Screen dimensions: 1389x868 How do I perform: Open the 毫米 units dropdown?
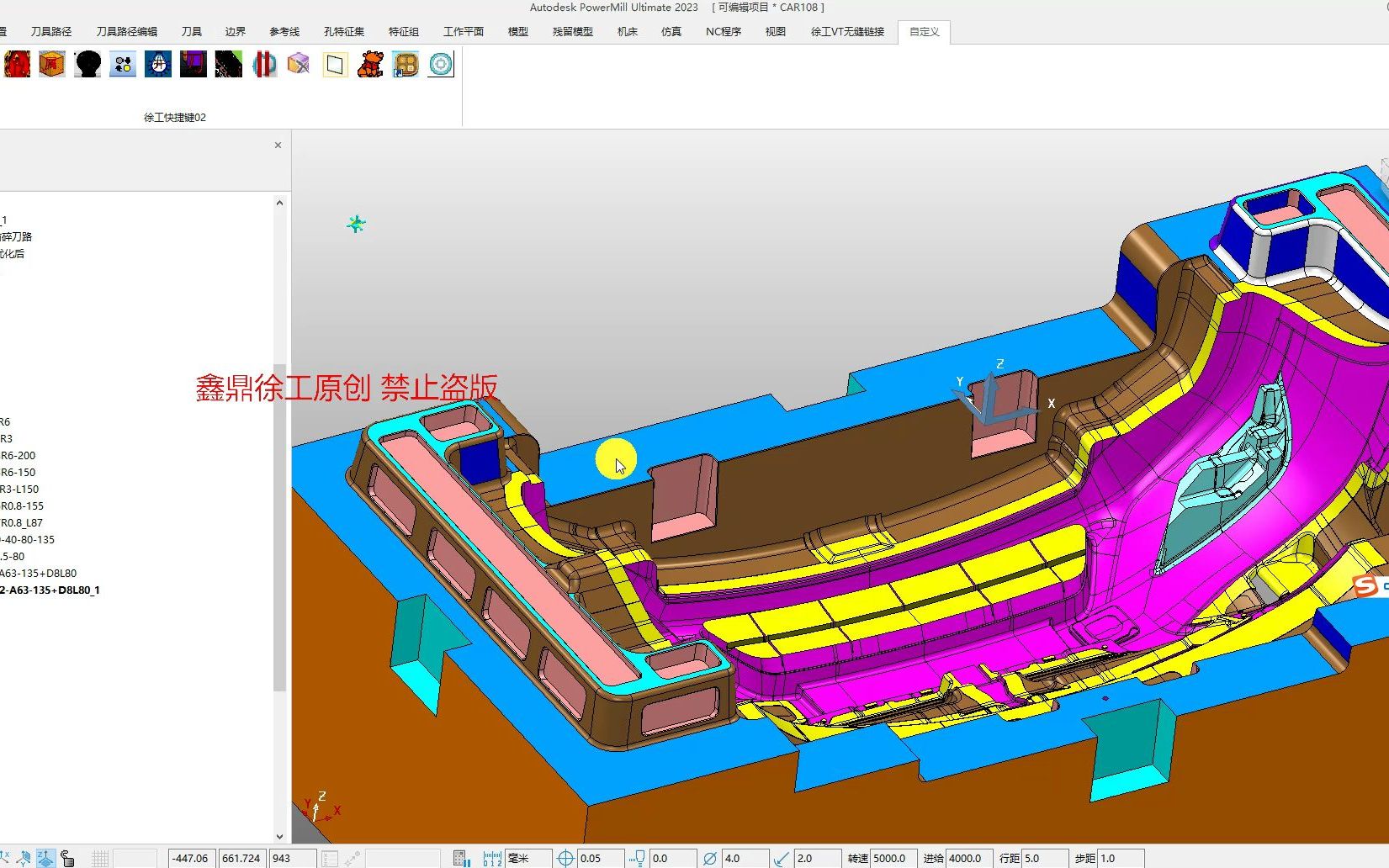pos(528,858)
